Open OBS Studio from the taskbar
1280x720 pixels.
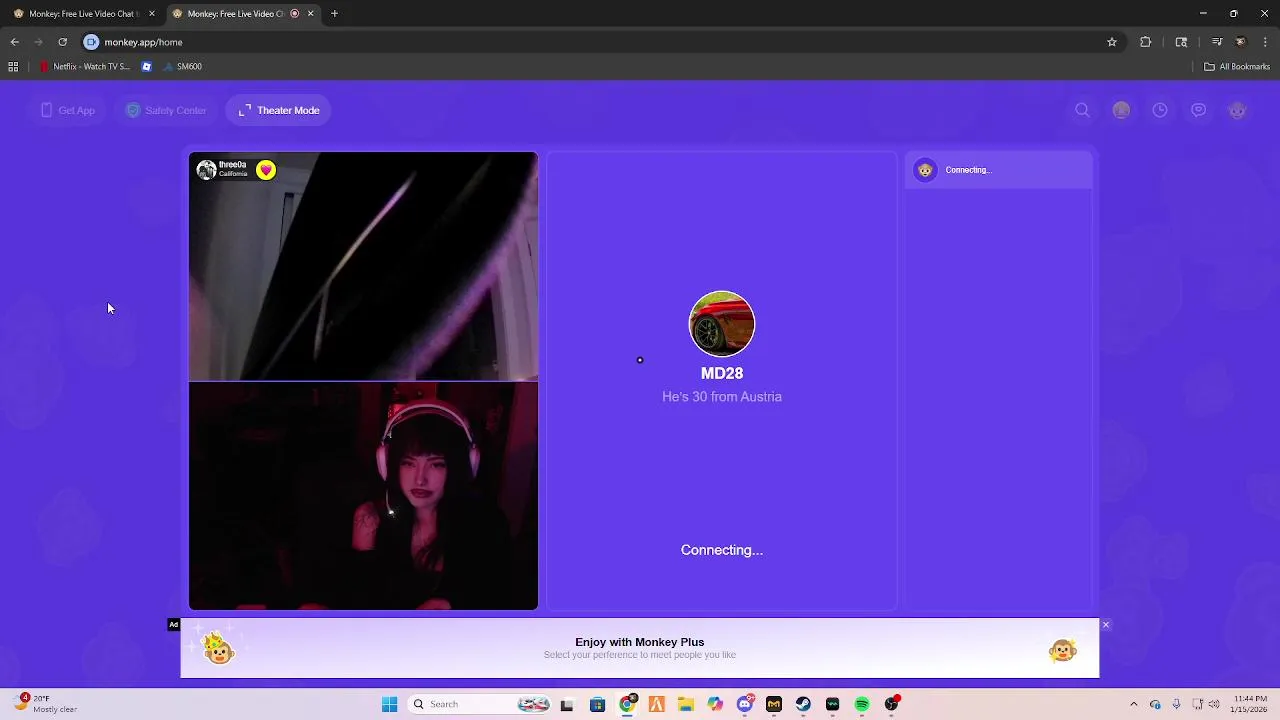tap(891, 704)
